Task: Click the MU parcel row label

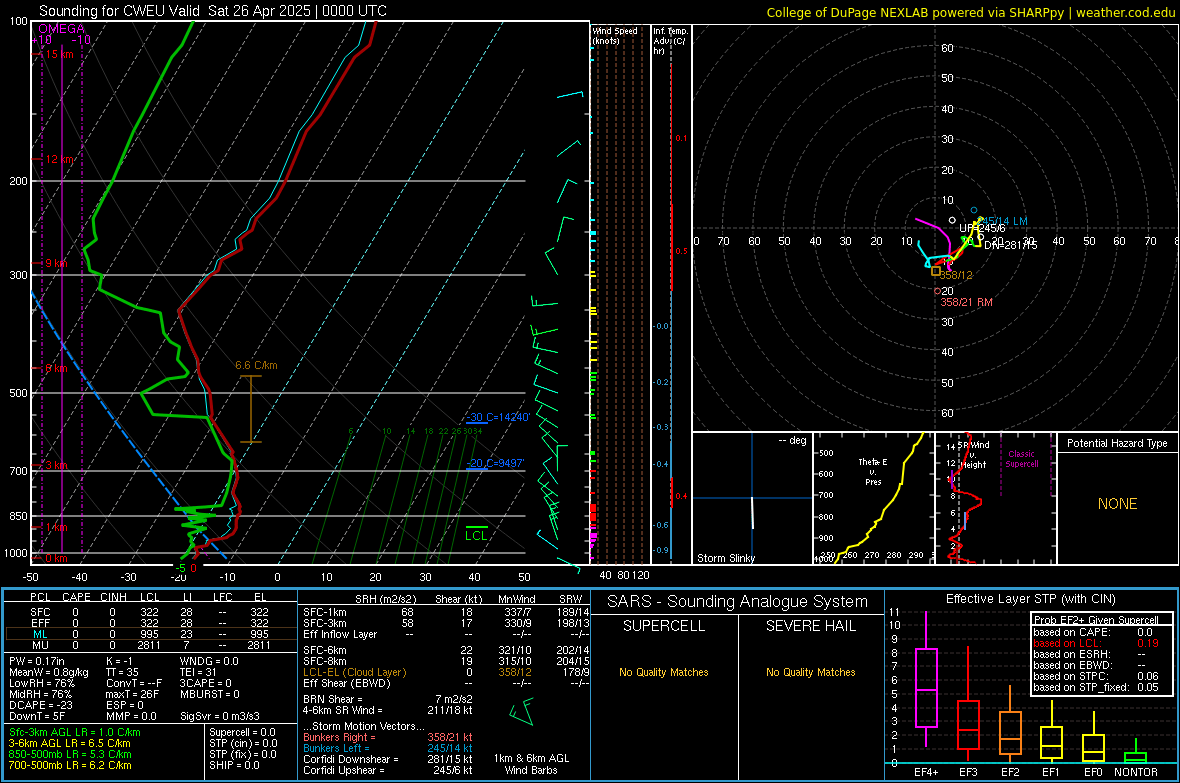Action: pos(40,645)
